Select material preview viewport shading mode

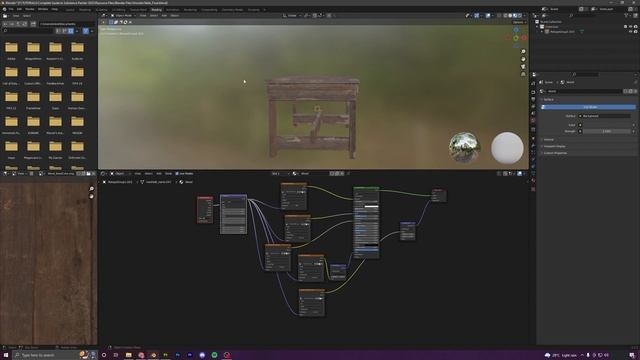point(515,16)
